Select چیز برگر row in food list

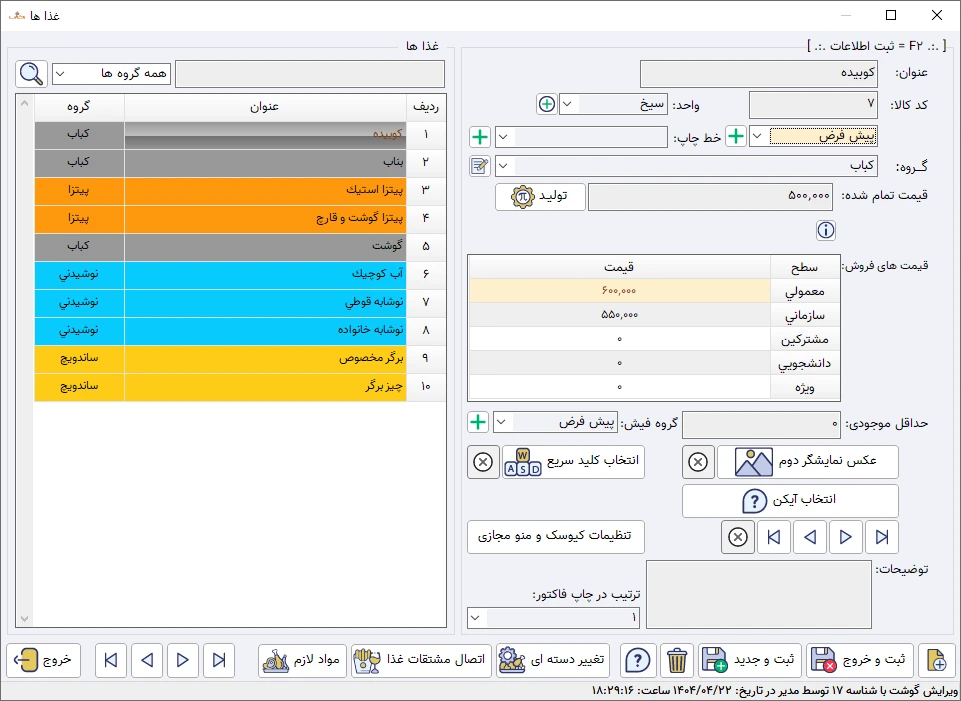[240, 386]
